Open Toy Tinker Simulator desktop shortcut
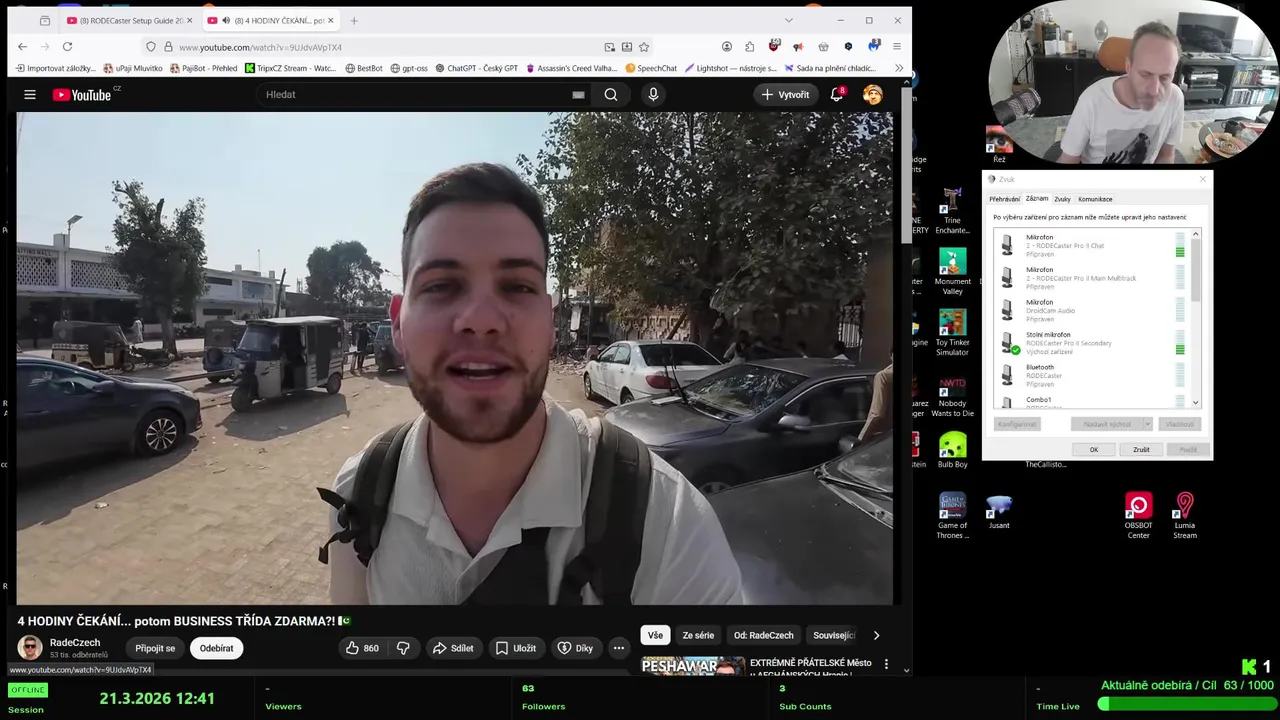This screenshot has width=1280, height=720. point(952,333)
